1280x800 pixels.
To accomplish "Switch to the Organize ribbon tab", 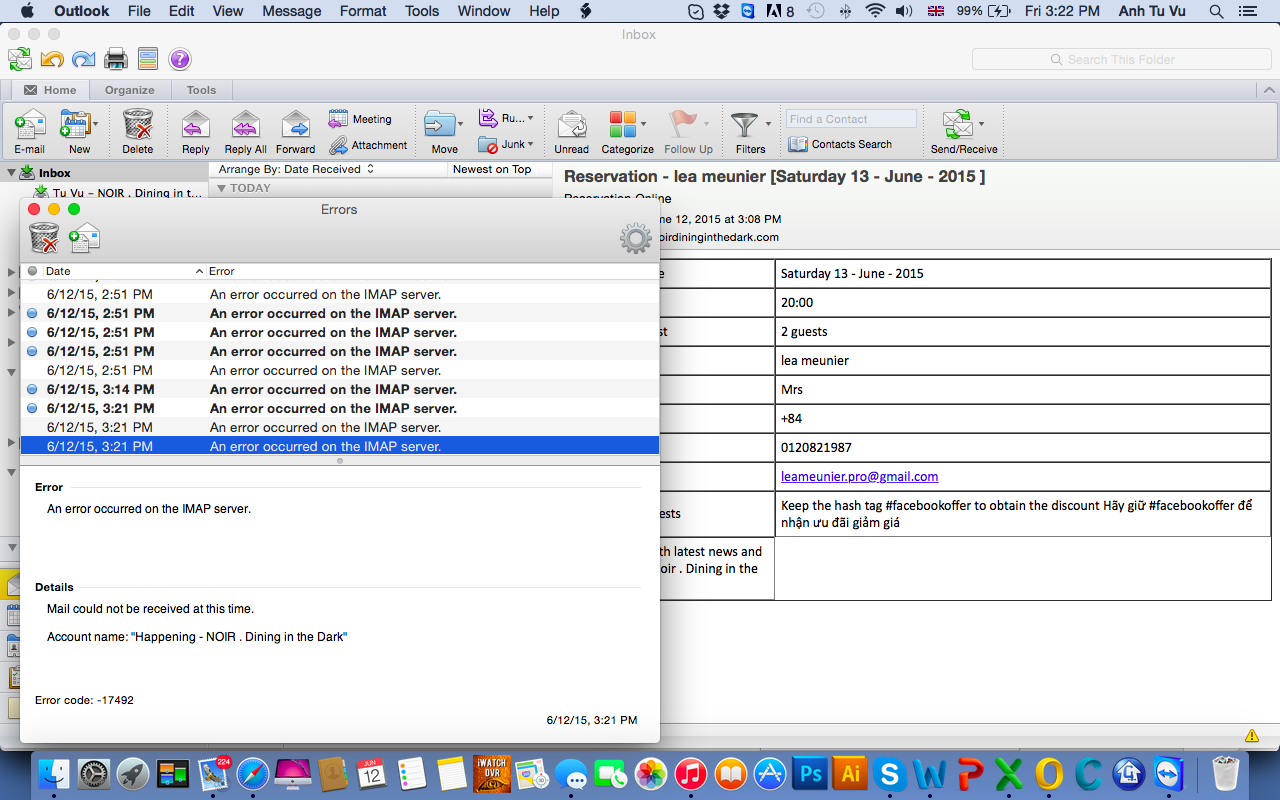I will tap(130, 90).
